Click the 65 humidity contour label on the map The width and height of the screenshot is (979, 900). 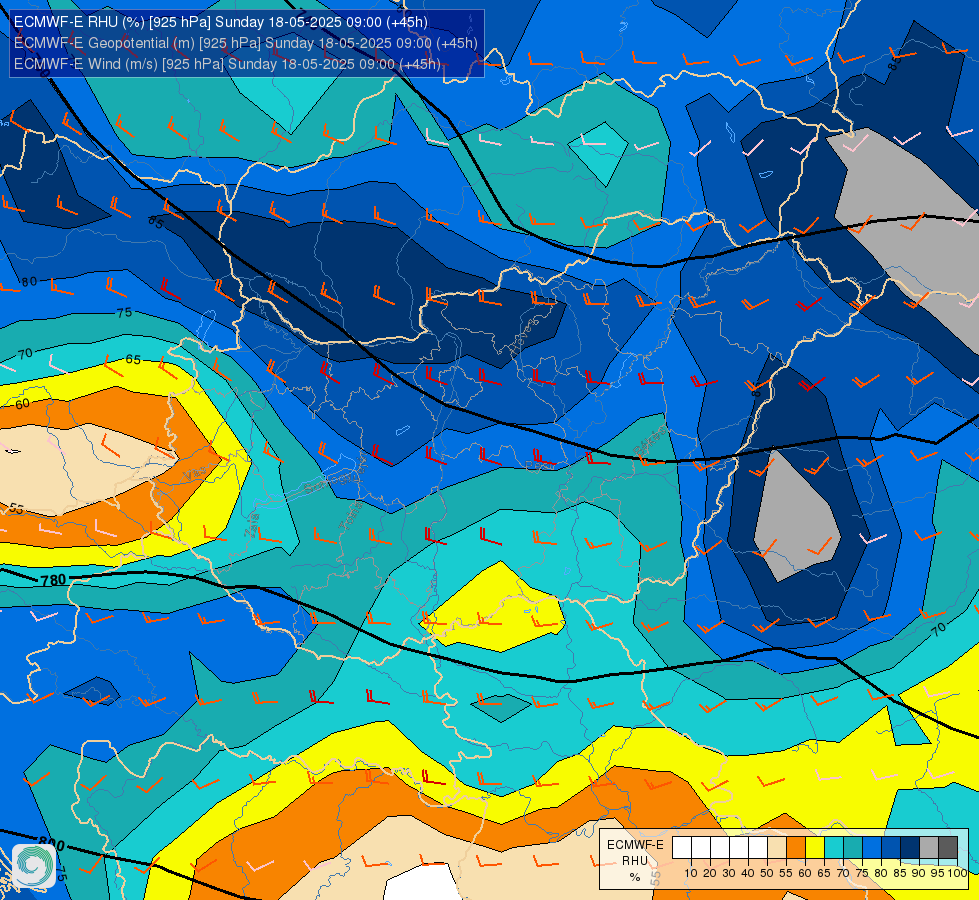click(133, 359)
